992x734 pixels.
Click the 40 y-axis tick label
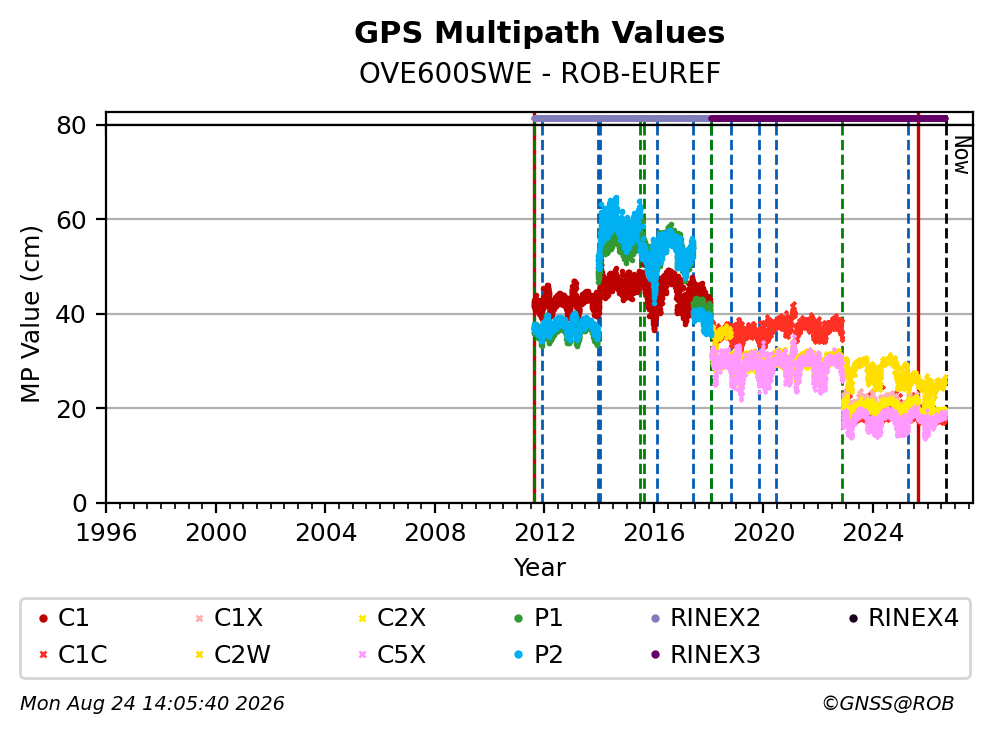coord(71,314)
